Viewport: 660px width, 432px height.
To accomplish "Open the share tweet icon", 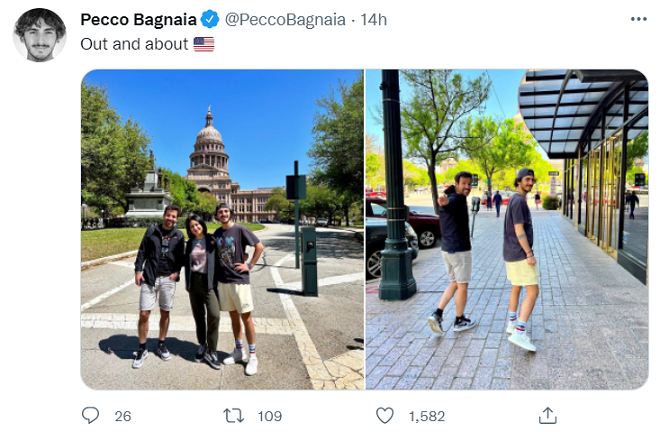I will point(549,415).
